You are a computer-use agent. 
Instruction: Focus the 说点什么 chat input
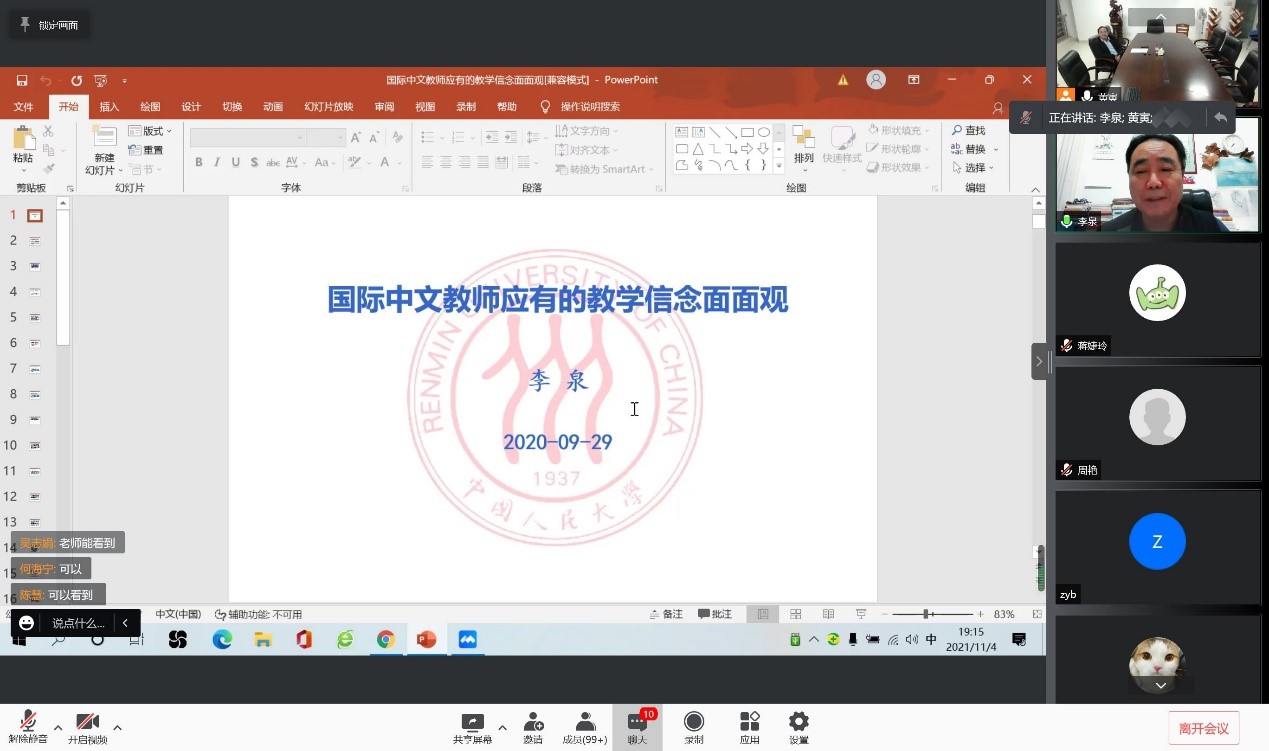tap(78, 623)
